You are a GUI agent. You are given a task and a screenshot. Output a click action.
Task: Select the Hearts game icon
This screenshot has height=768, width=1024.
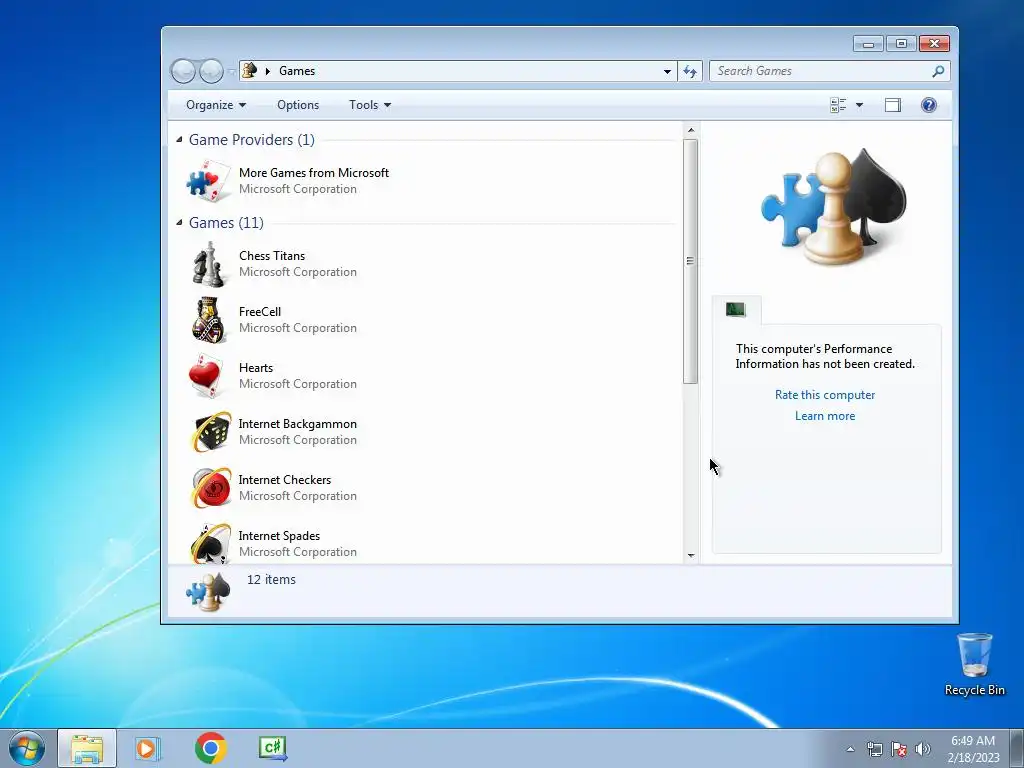click(208, 376)
